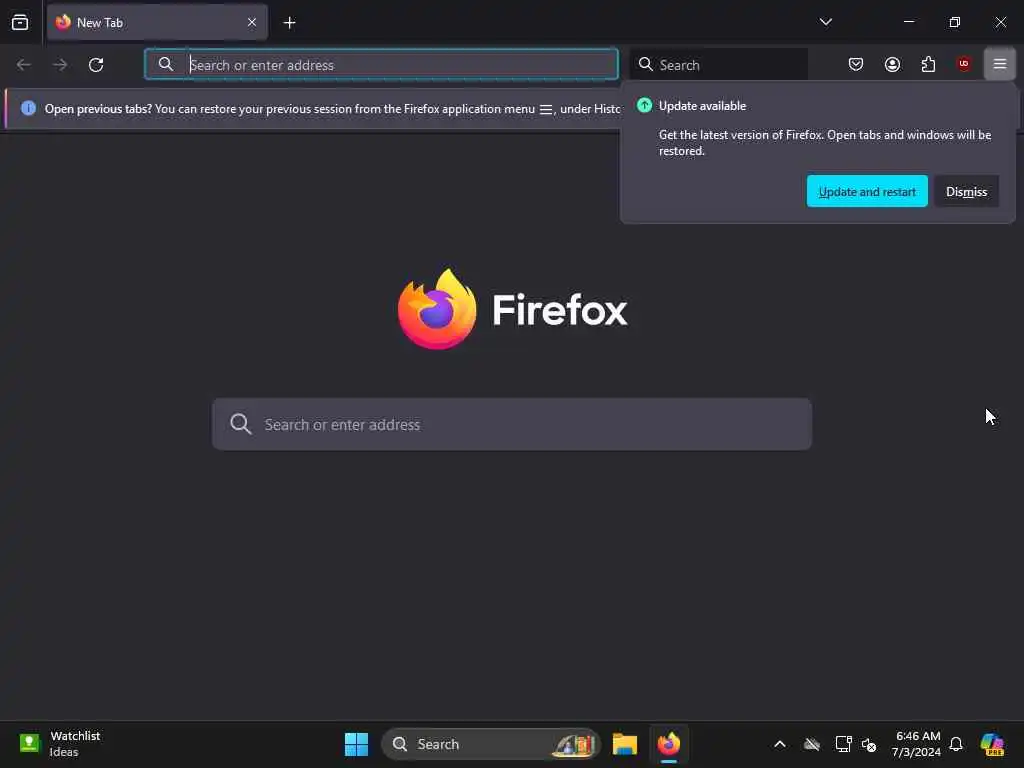1024x768 pixels.
Task: Open the Firefox account icon
Action: coord(892,64)
